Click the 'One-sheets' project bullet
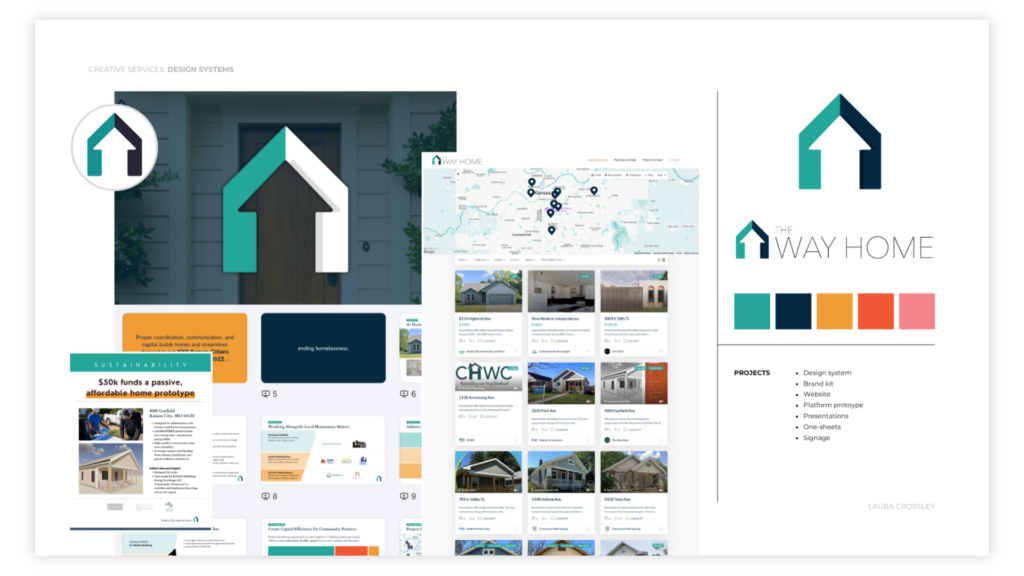1024x576 pixels. 822,427
